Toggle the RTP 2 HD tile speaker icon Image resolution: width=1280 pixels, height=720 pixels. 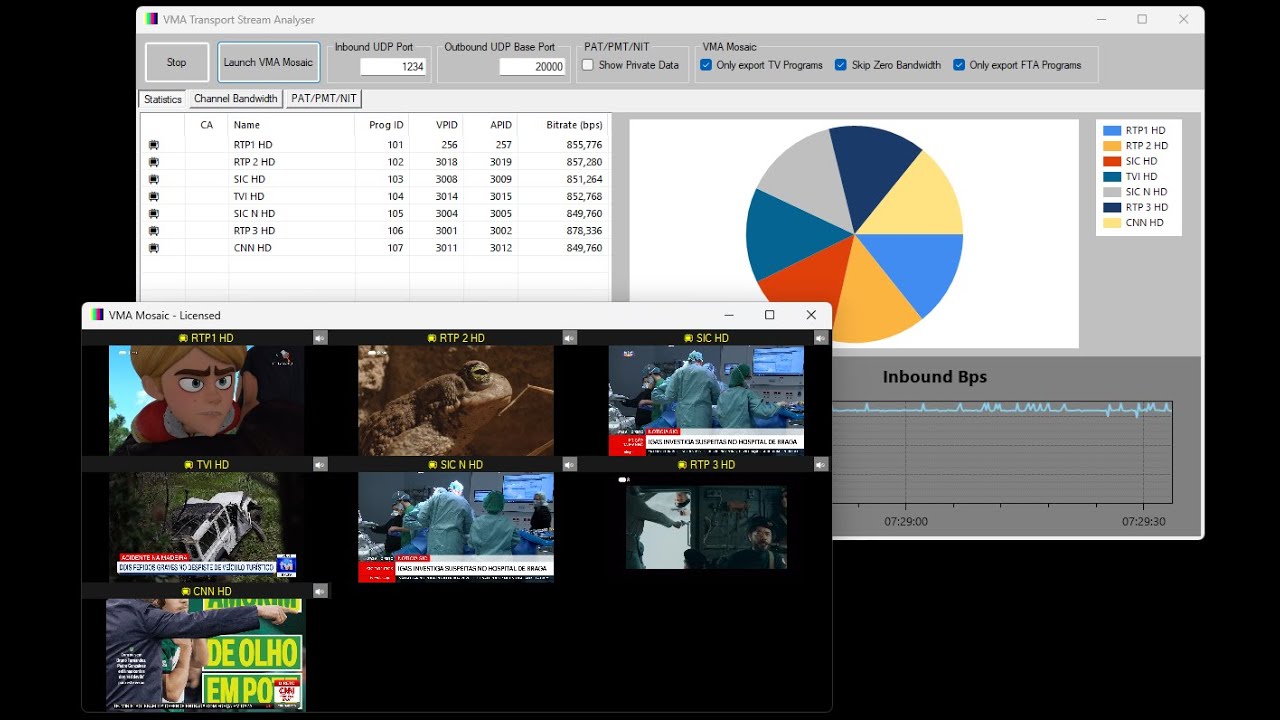point(570,338)
